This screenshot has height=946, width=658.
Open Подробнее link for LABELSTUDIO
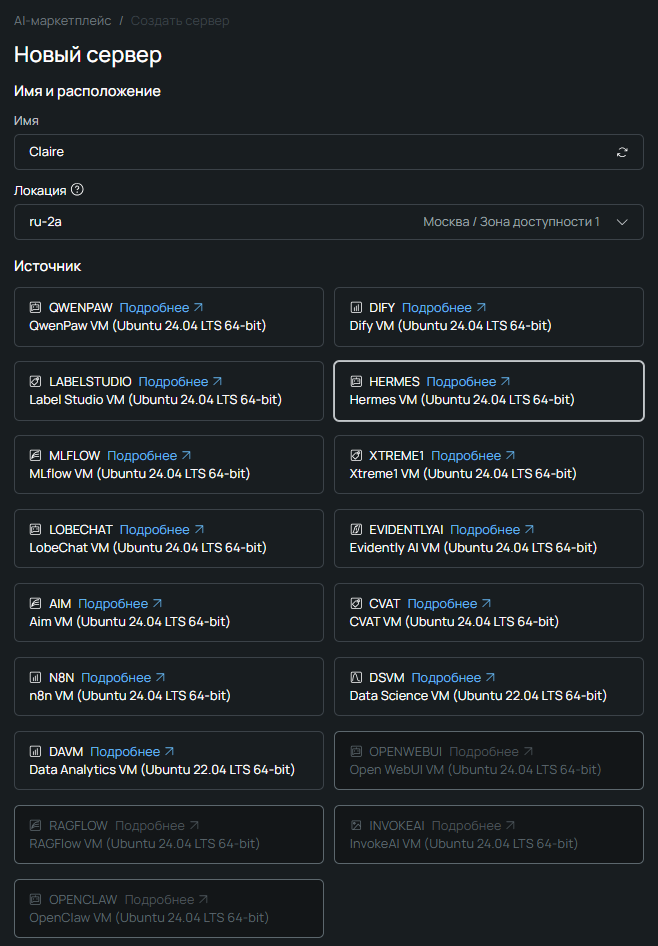pos(180,382)
